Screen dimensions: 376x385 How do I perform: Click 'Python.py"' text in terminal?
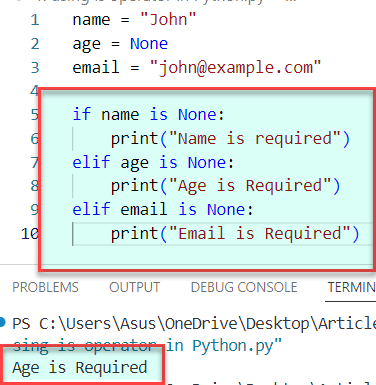(237, 346)
